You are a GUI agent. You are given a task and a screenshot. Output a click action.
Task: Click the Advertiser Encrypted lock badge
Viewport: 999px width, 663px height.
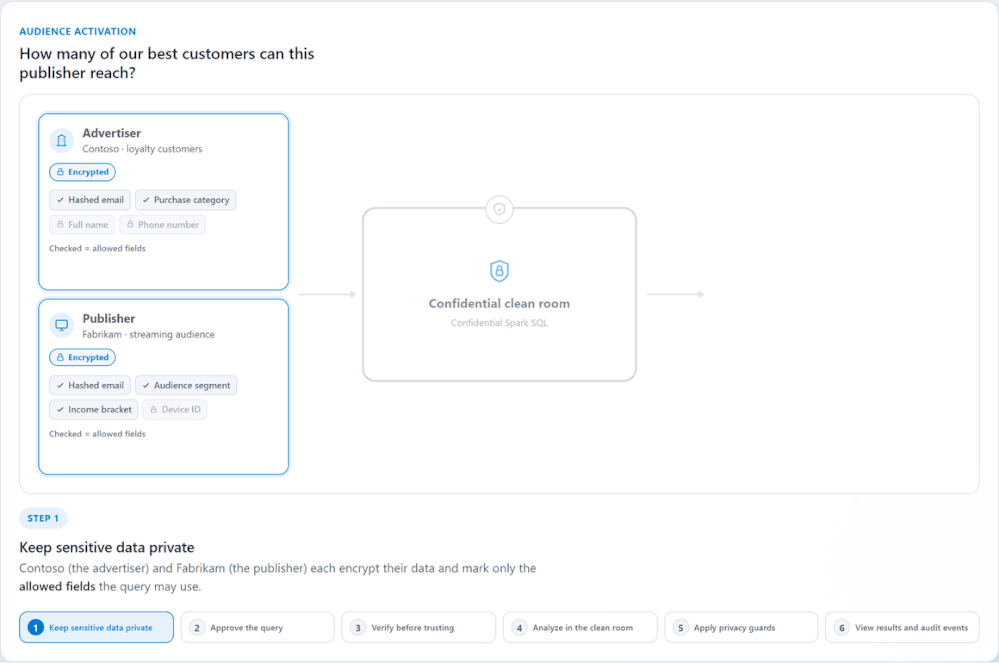click(82, 172)
